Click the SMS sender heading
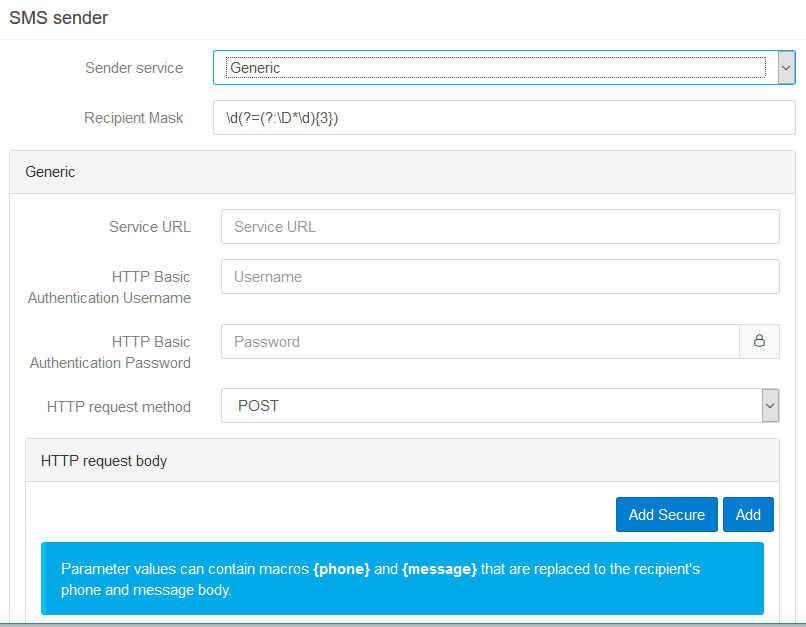The width and height of the screenshot is (806, 627). [59, 18]
